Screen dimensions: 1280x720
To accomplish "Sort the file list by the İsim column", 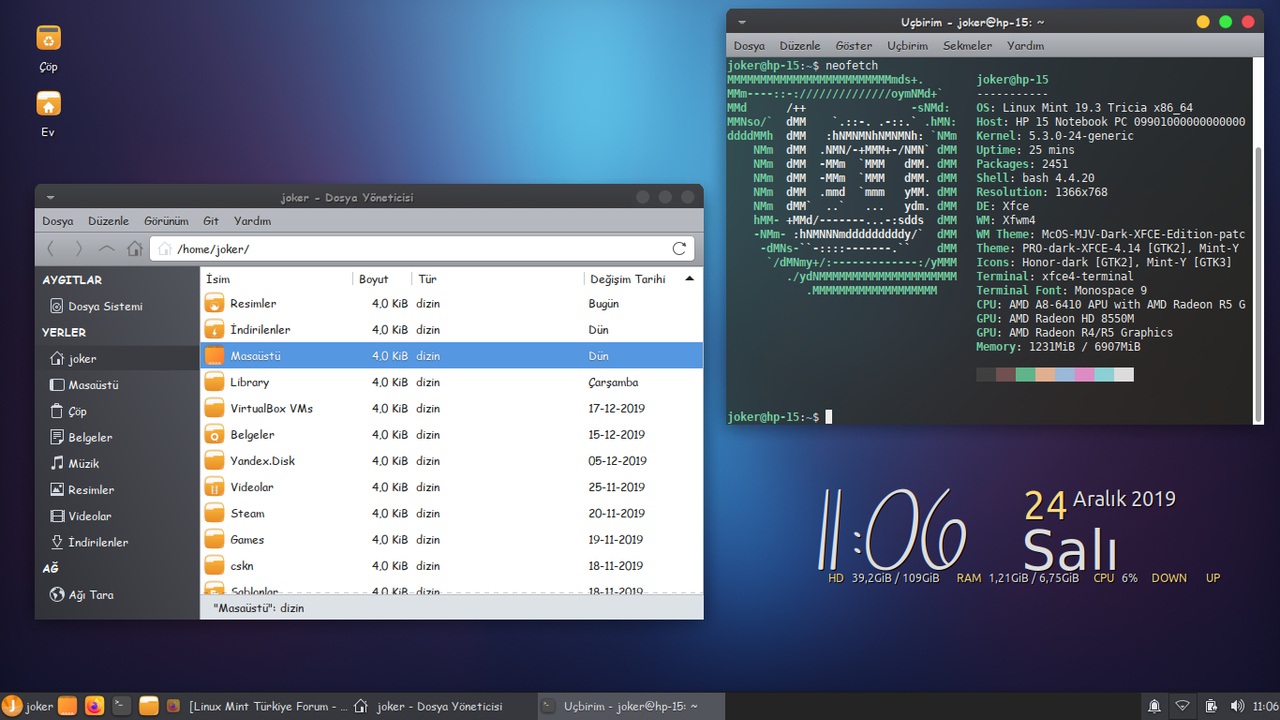I will (277, 279).
